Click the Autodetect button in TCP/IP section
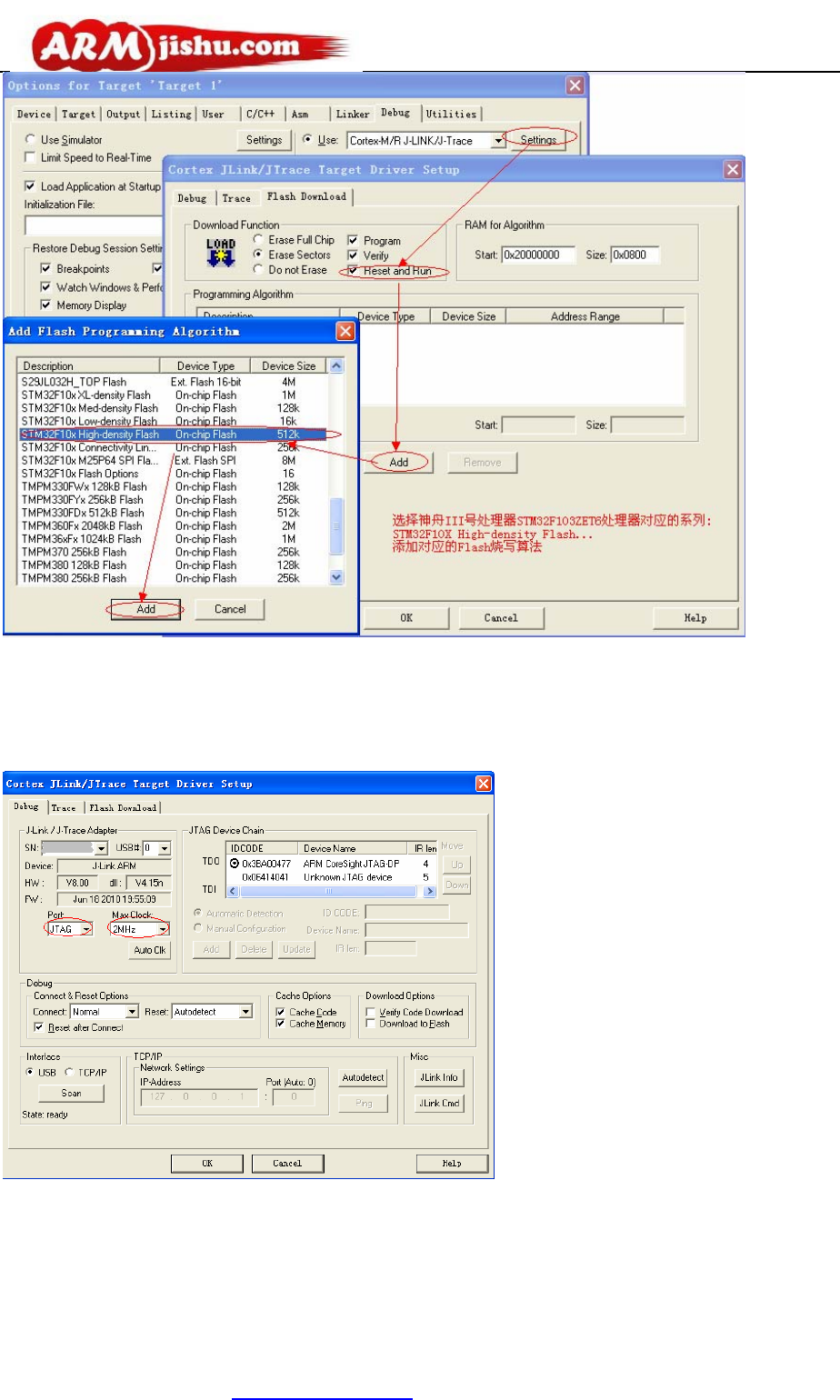The width and height of the screenshot is (840, 1400). [x=363, y=1077]
